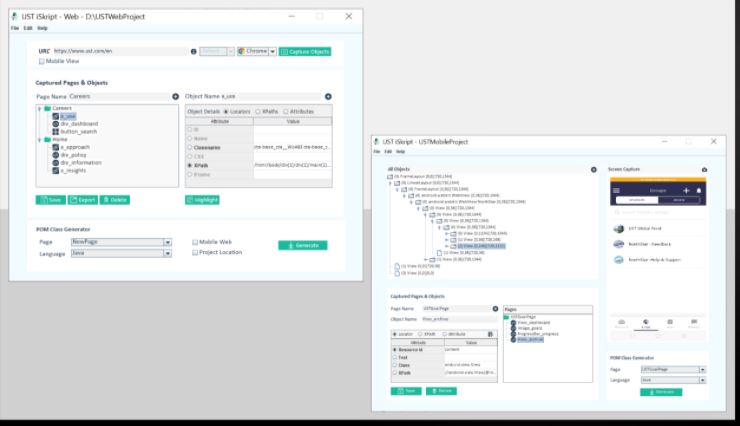The image size is (740, 426).
Task: Click the Careers folder icon in the tree
Action: click(48, 109)
